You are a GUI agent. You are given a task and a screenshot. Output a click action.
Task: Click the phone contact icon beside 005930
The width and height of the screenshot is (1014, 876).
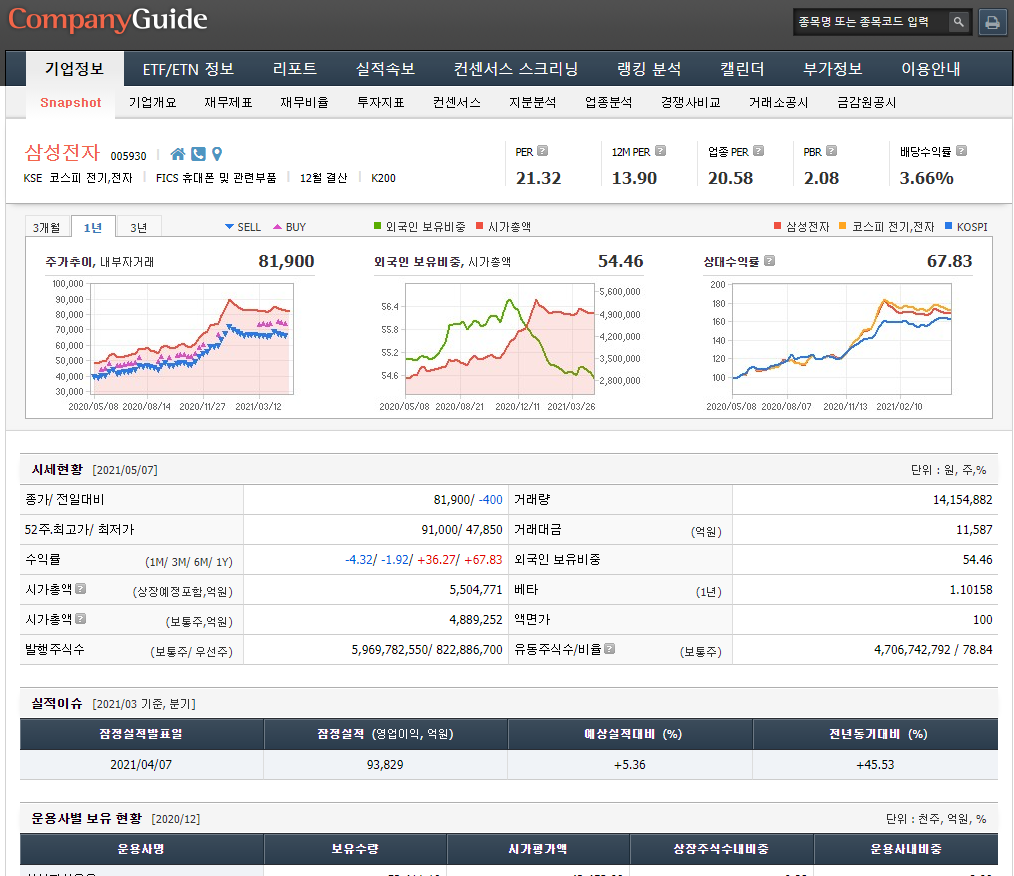click(x=199, y=154)
